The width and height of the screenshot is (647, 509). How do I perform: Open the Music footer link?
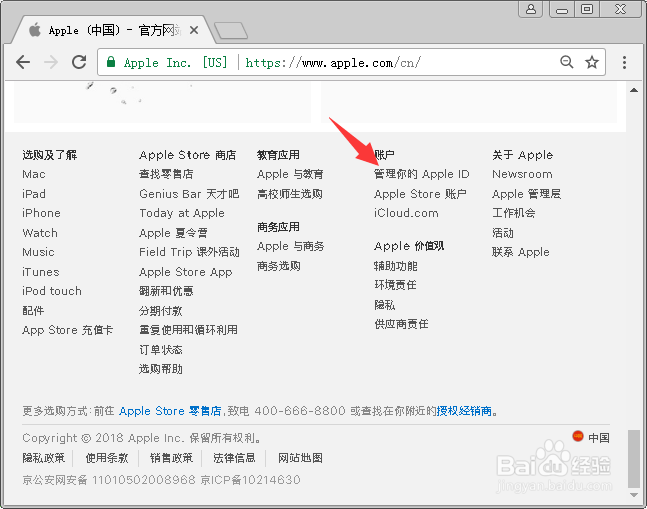[38, 252]
